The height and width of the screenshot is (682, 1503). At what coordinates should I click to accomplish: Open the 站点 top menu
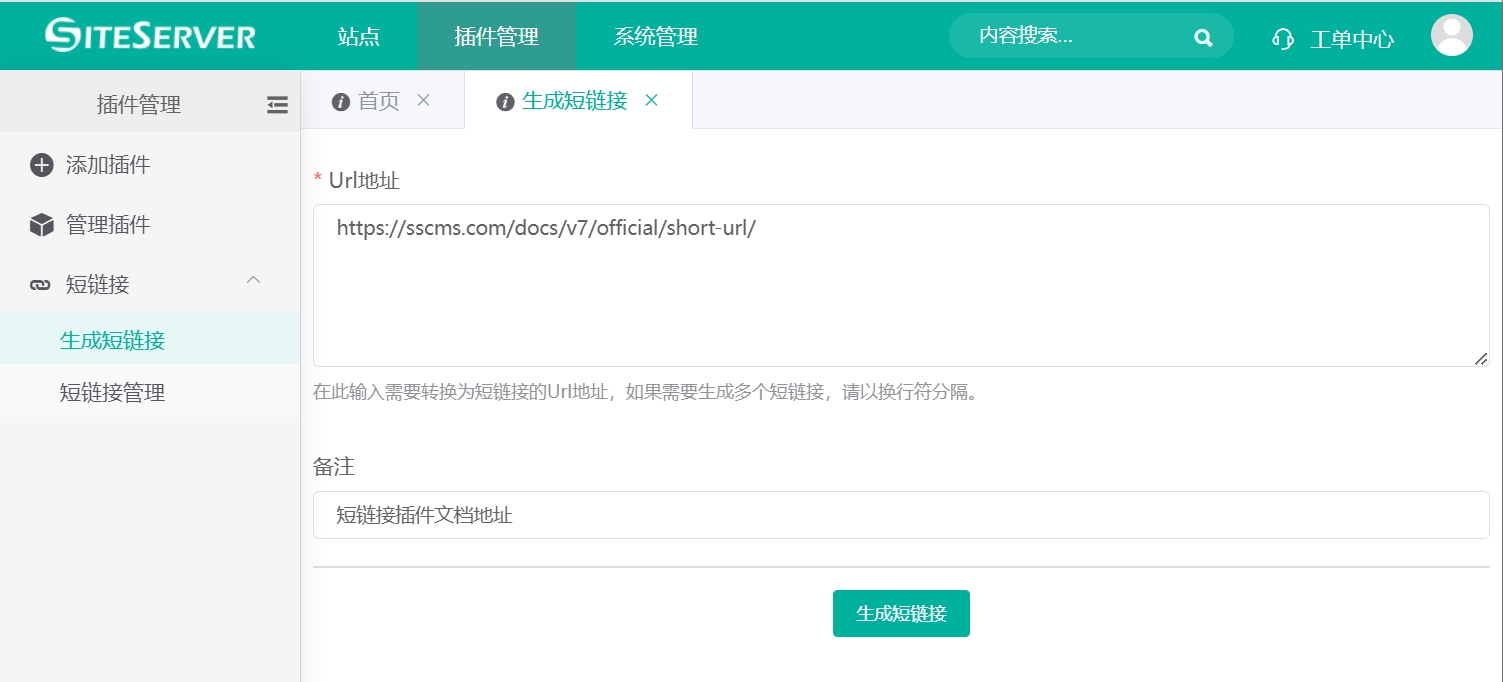point(358,37)
